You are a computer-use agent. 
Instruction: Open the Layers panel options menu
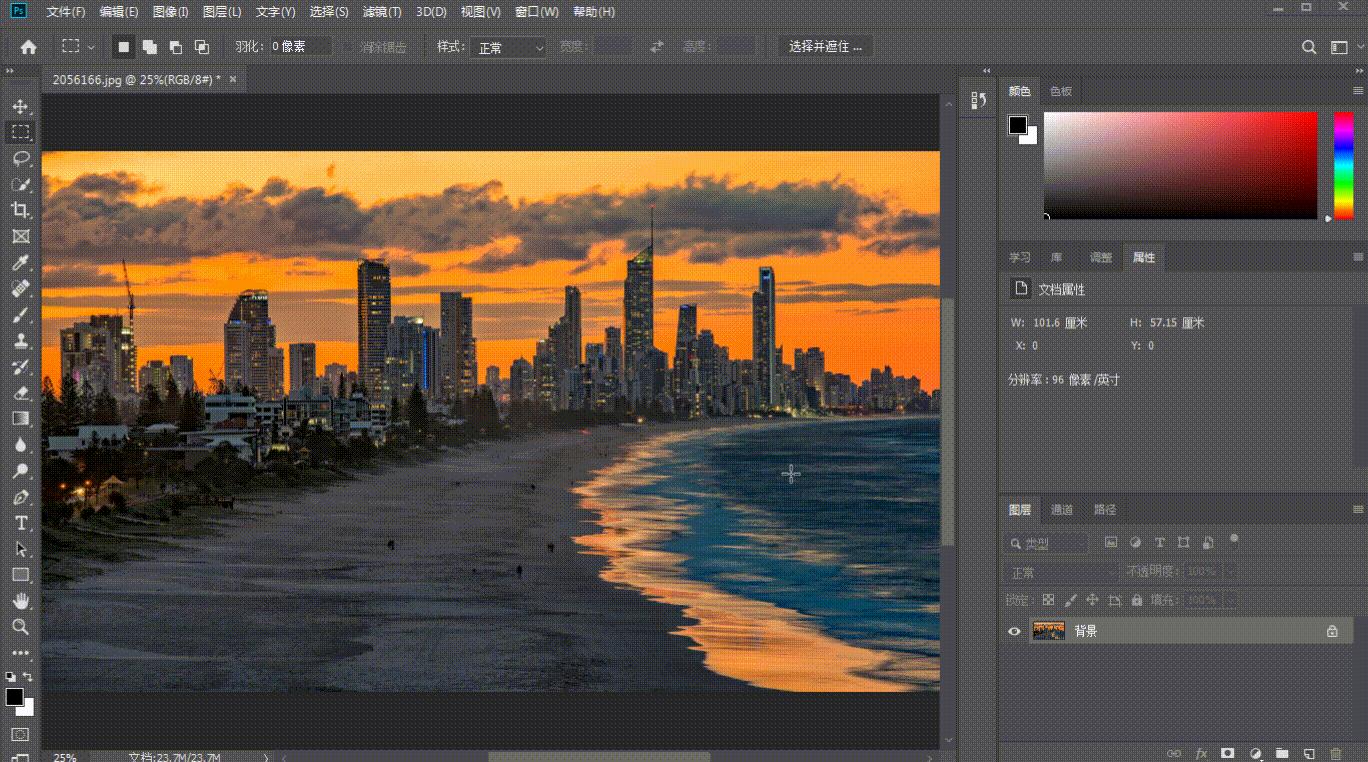(x=1358, y=510)
